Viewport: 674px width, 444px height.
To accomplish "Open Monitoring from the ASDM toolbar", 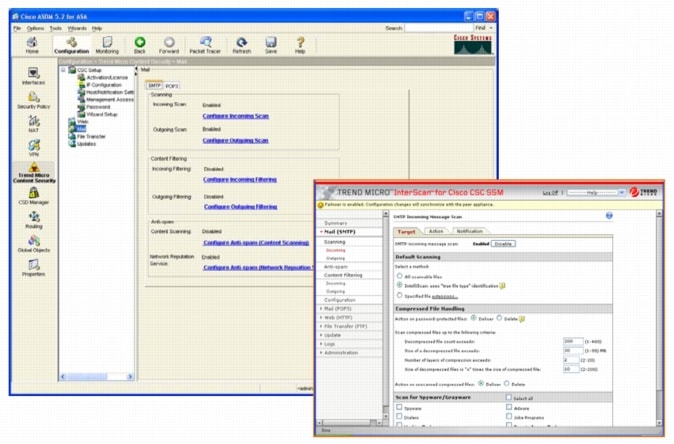I will [107, 45].
